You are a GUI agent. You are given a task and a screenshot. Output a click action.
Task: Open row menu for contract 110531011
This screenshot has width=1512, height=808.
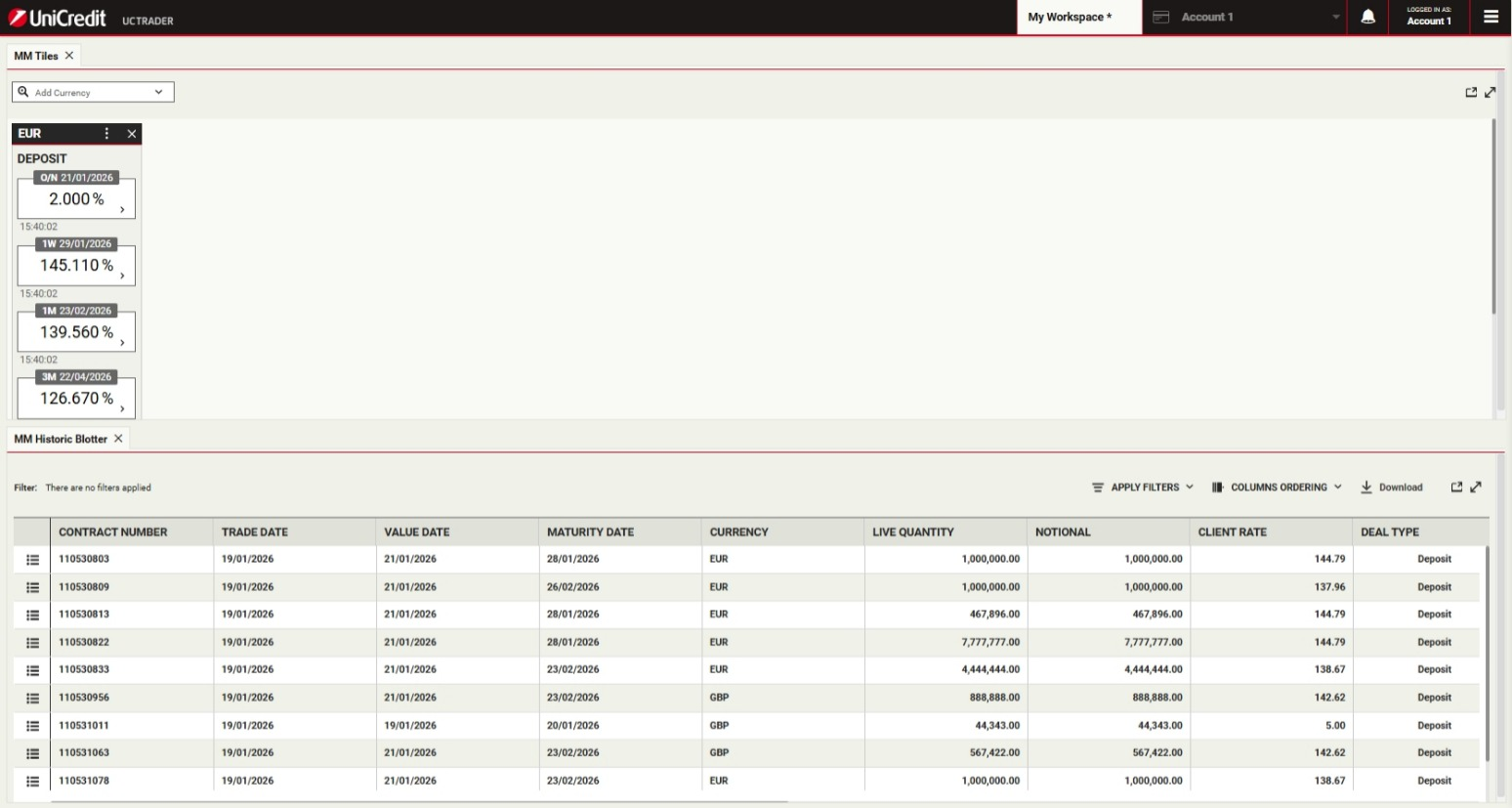pos(32,726)
